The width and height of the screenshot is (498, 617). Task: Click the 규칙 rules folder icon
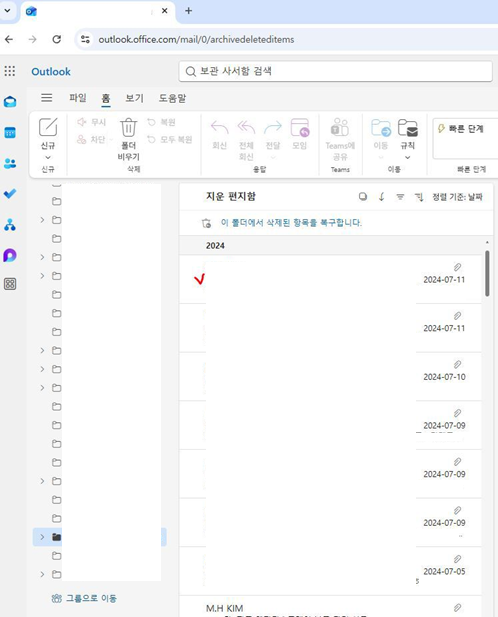[x=408, y=127]
